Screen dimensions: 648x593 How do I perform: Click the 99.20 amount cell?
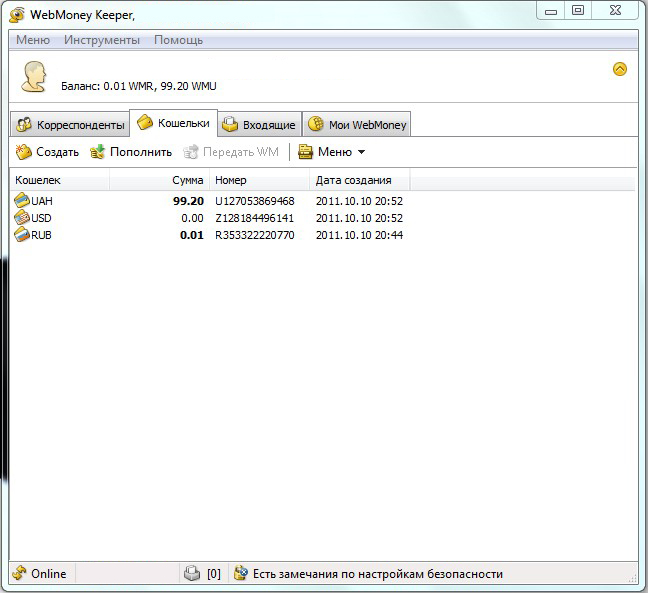point(188,201)
